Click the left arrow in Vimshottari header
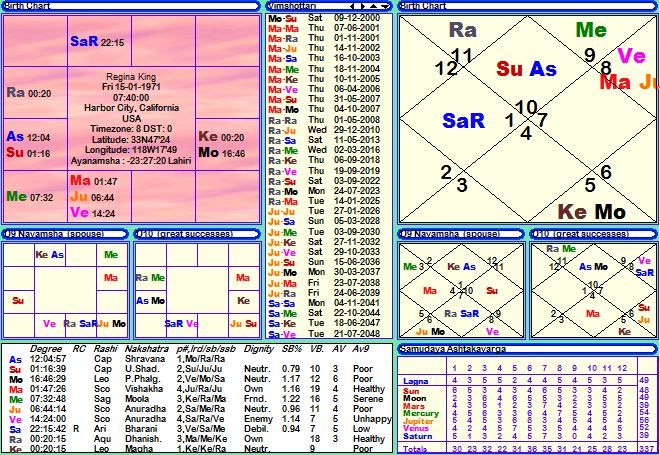Image resolution: width=660 pixels, height=455 pixels. pos(352,6)
